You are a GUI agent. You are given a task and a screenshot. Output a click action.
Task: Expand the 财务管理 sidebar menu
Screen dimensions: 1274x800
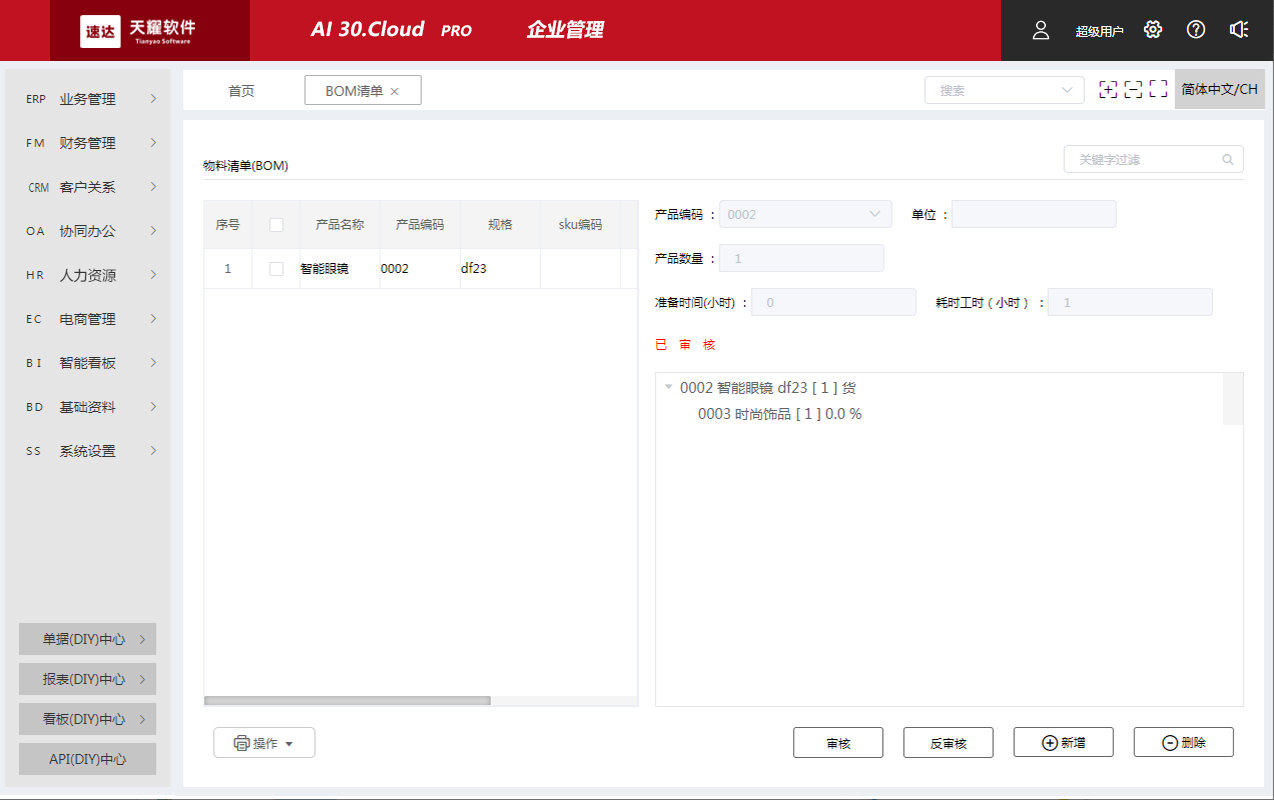[x=88, y=143]
